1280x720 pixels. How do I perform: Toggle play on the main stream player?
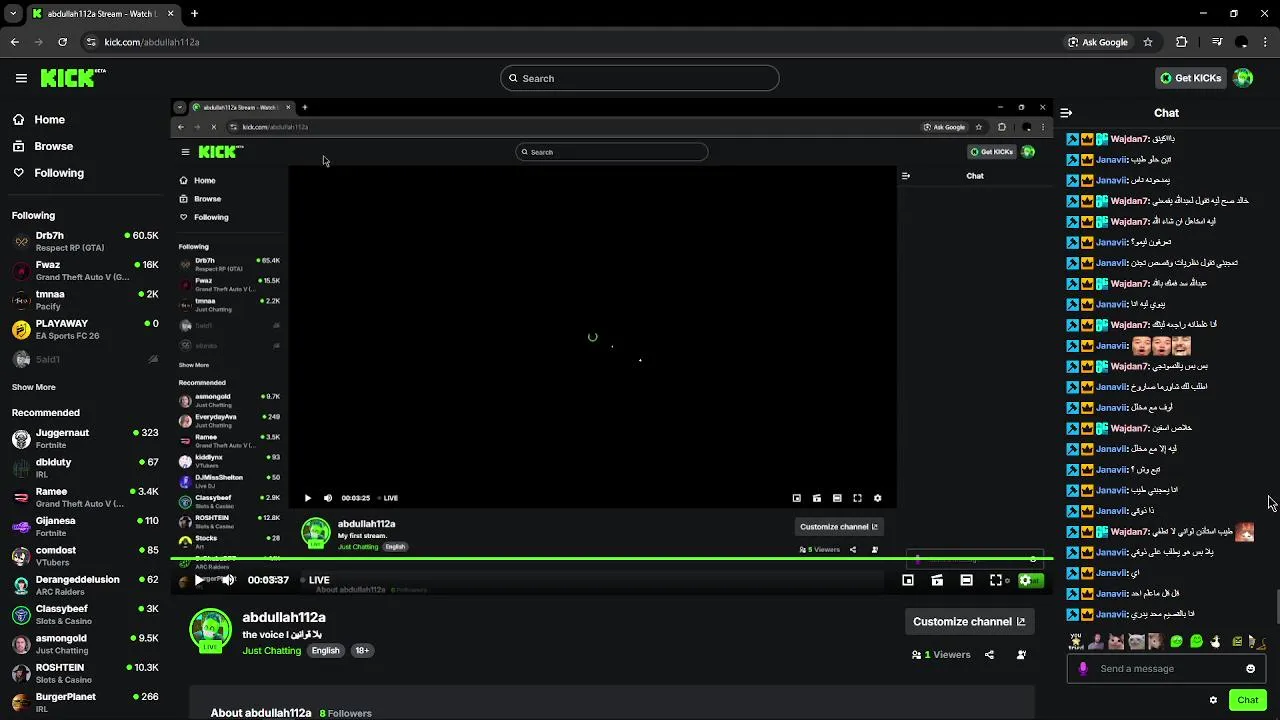click(199, 580)
